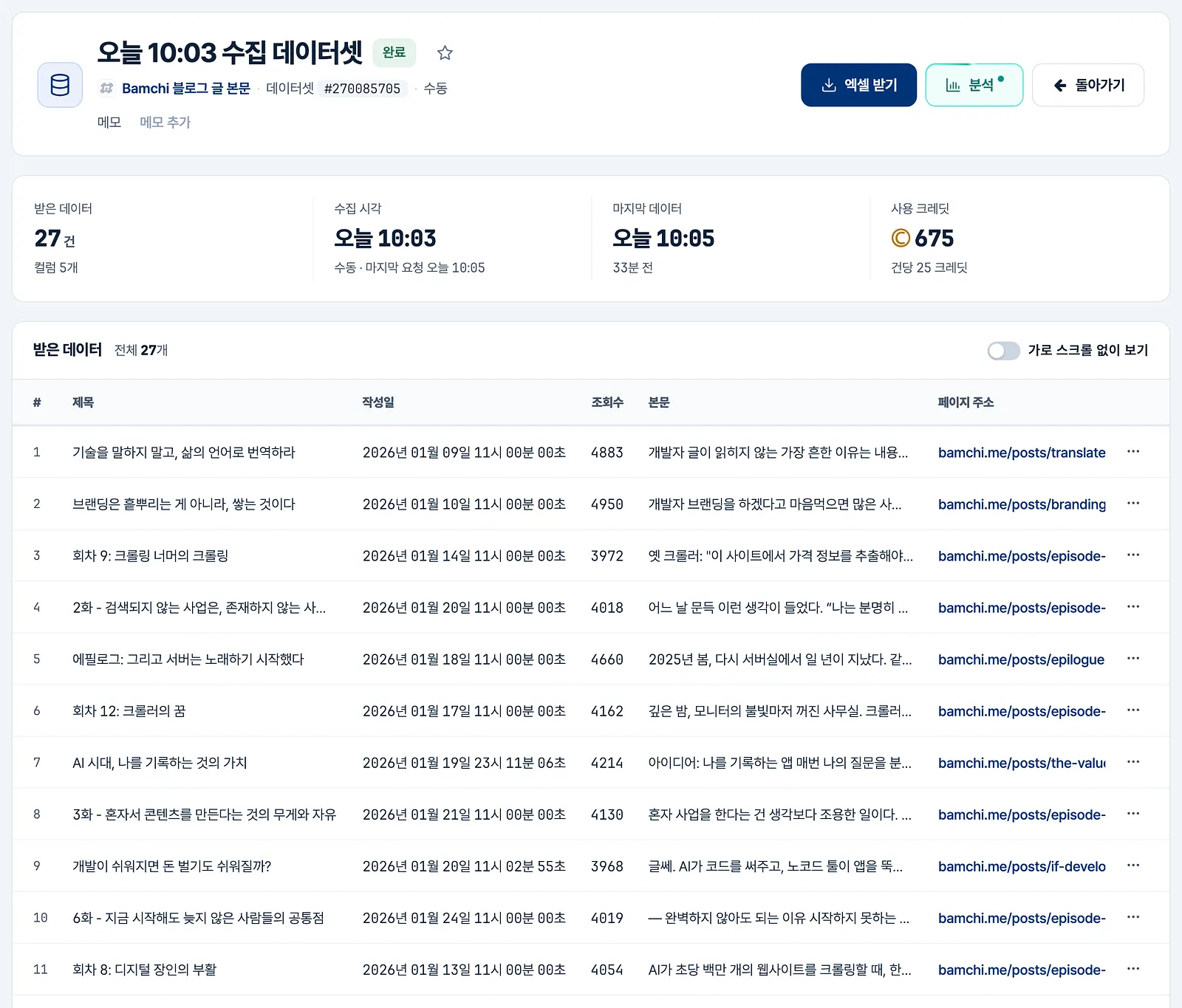Select title 에필로그: 그리고 서버는 노래하기 시작했다

click(188, 659)
